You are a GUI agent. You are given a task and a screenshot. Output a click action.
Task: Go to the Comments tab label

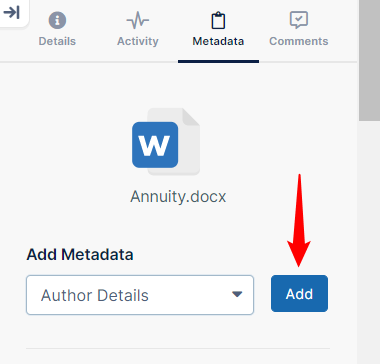tap(299, 41)
